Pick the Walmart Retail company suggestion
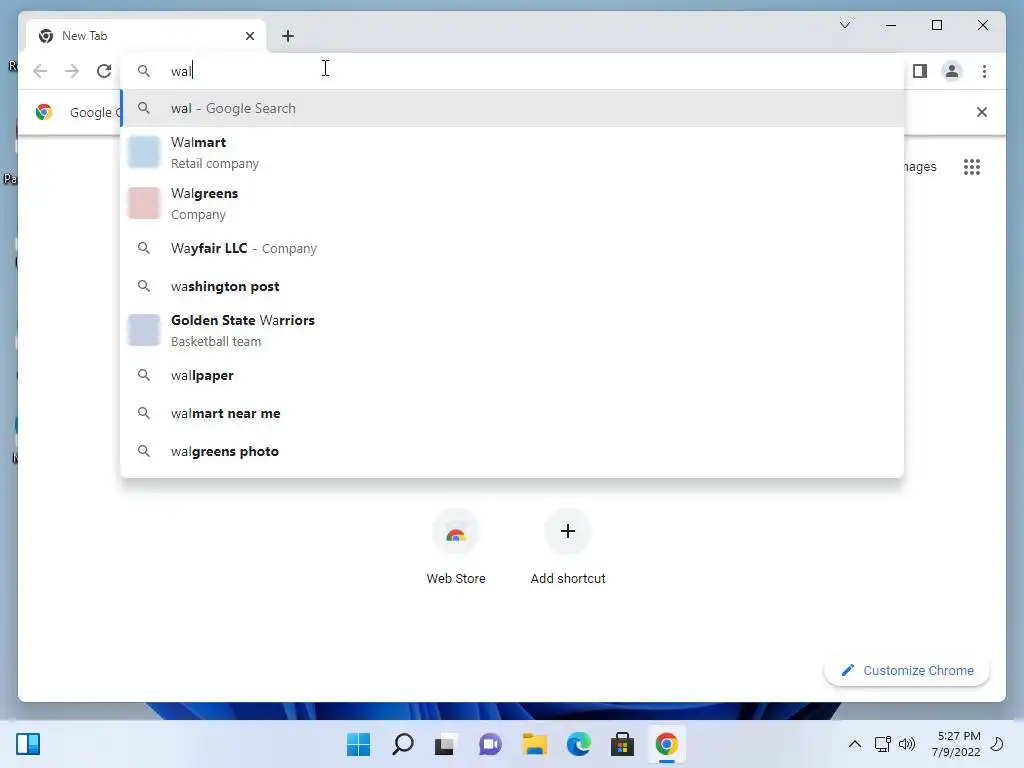Screen dimensions: 1024x768 [x=513, y=152]
